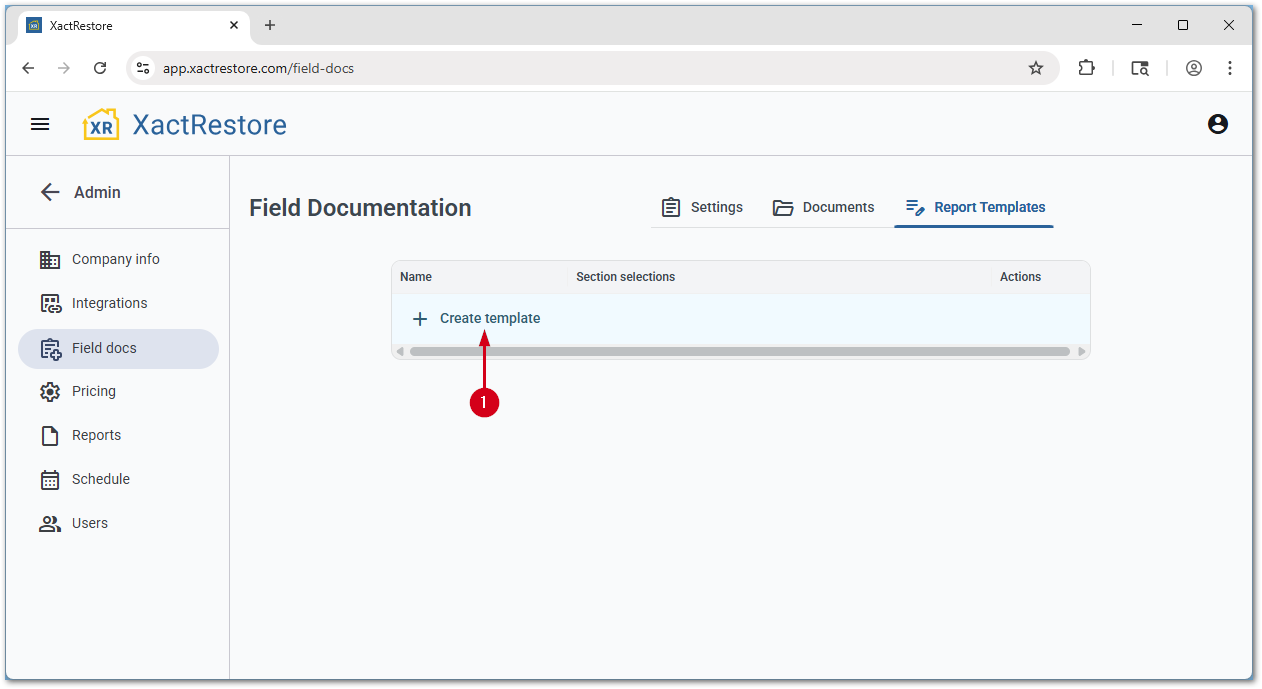Open the hamburger navigation menu
1262x689 pixels.
pyautogui.click(x=40, y=124)
